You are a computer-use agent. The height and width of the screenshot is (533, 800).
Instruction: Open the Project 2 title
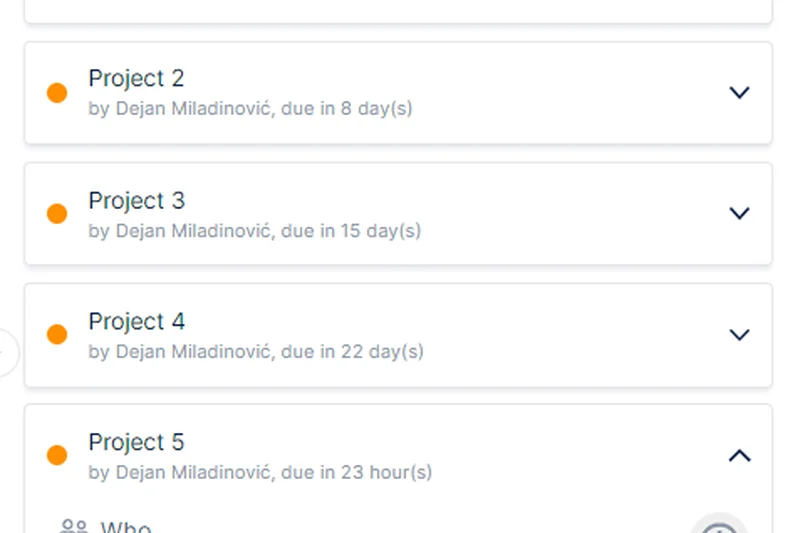(136, 78)
